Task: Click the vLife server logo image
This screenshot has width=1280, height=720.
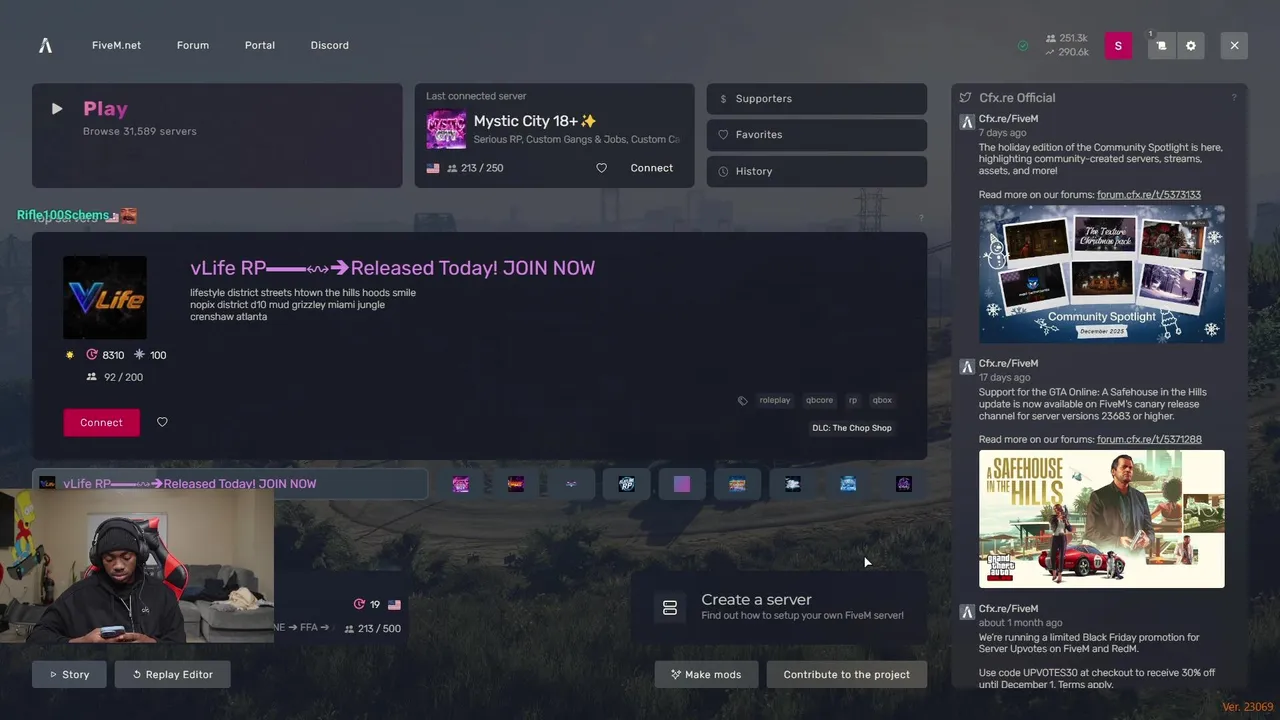Action: 105,298
